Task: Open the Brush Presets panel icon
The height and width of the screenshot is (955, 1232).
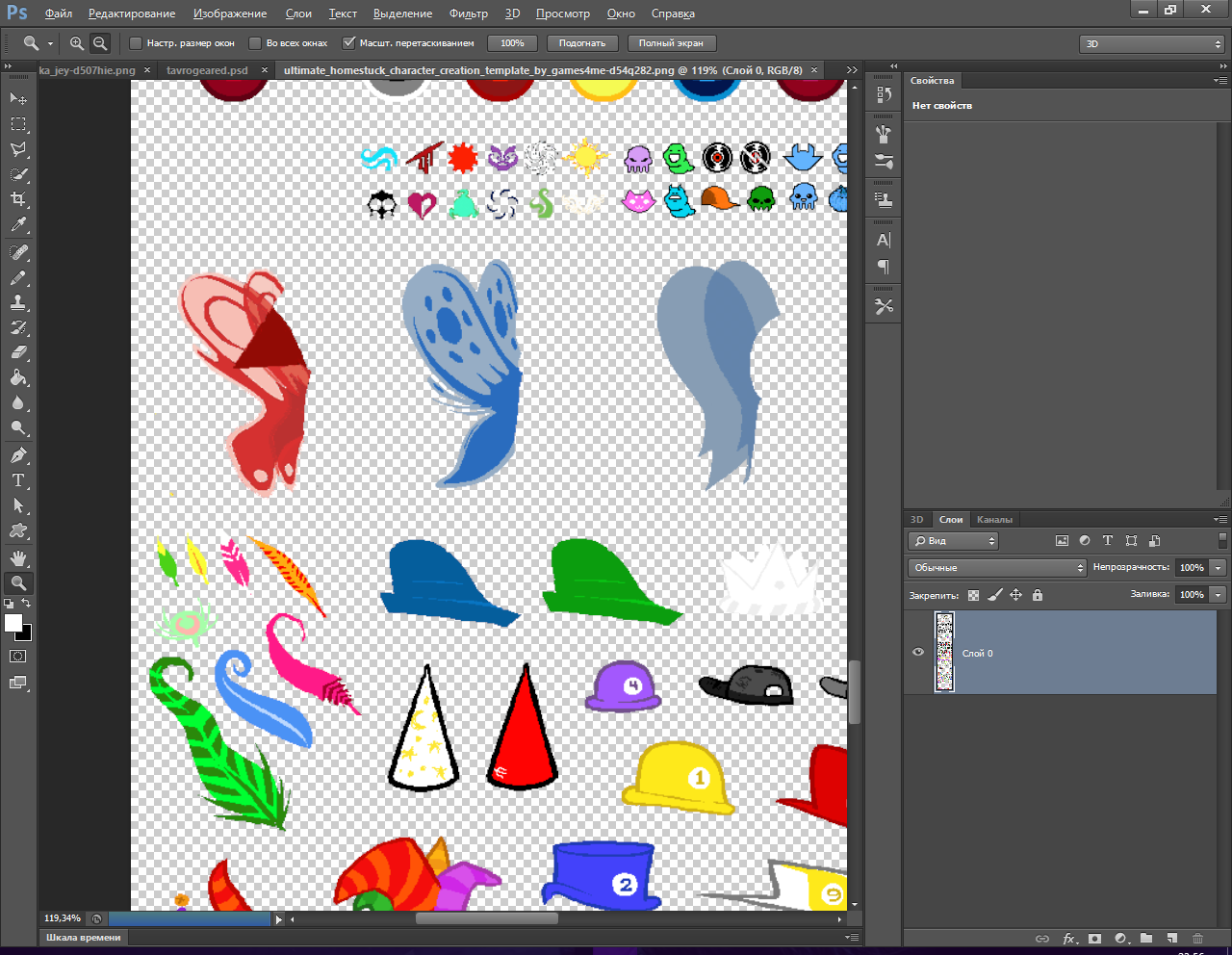Action: point(884,135)
